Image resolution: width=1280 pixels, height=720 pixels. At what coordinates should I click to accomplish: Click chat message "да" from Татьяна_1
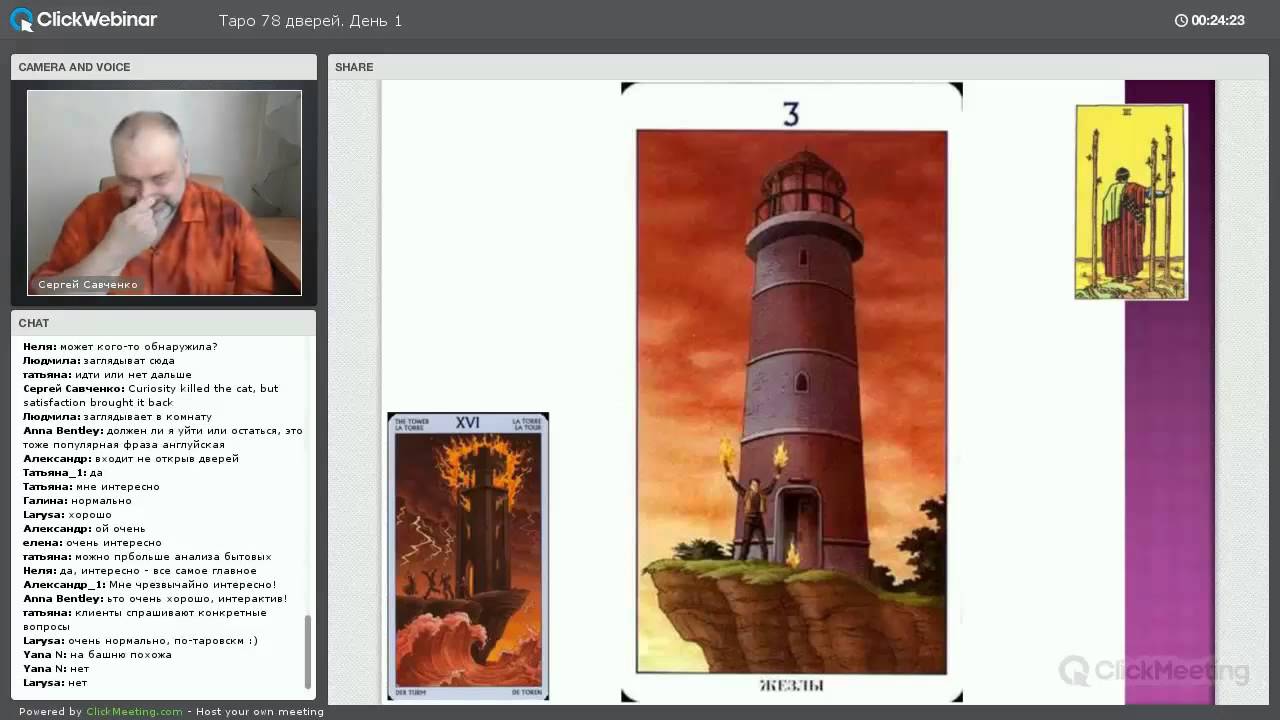[96, 473]
